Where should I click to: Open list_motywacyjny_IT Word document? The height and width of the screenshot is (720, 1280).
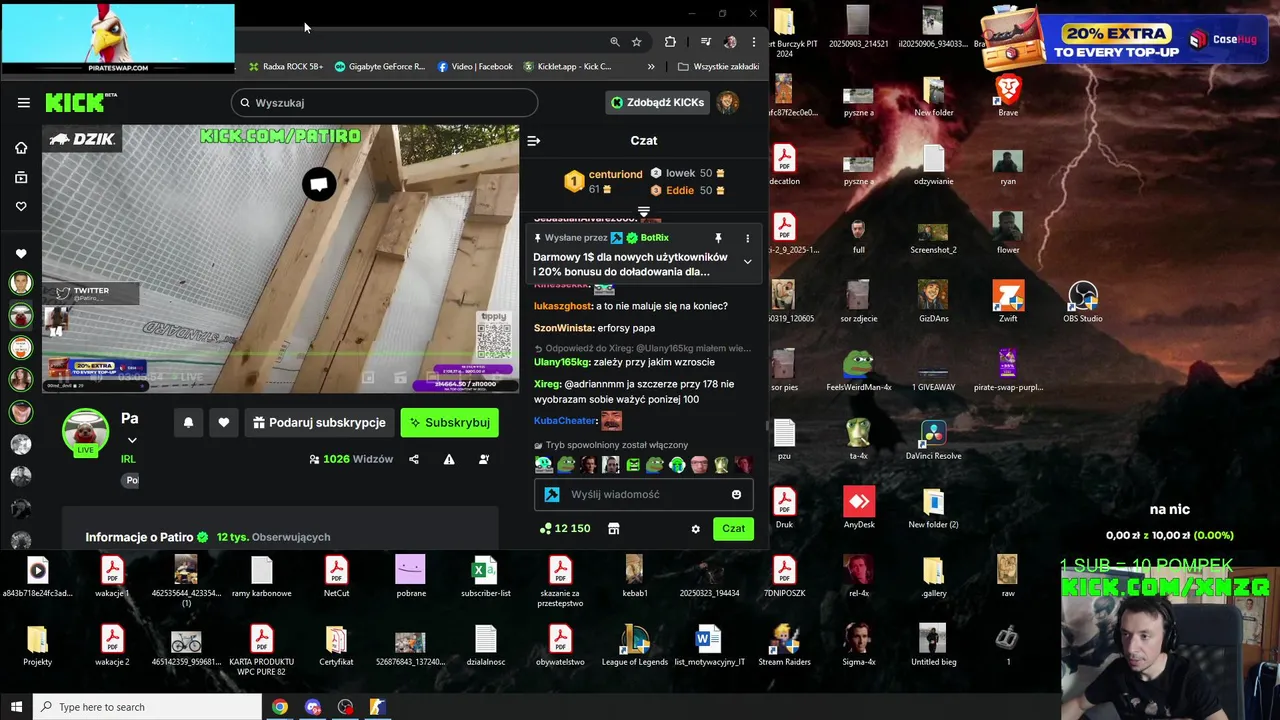pyautogui.click(x=709, y=644)
